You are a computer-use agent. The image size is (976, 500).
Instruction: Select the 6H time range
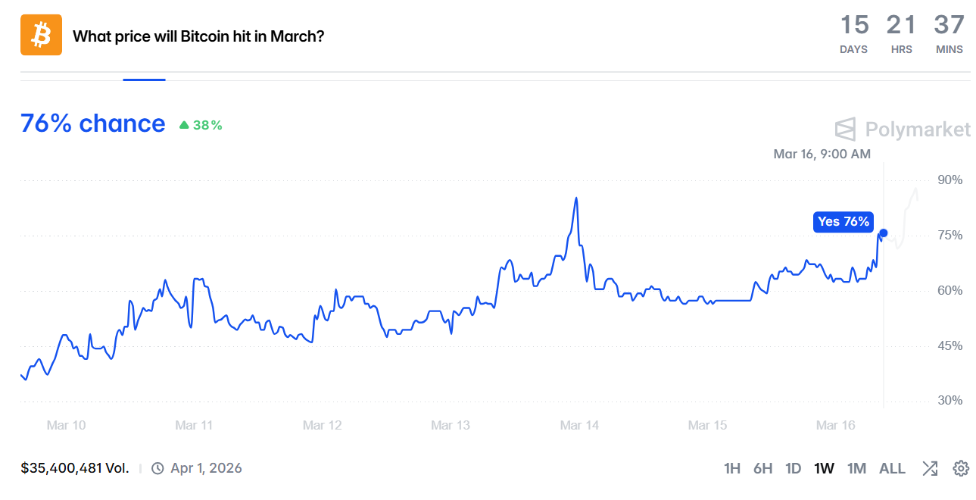763,468
